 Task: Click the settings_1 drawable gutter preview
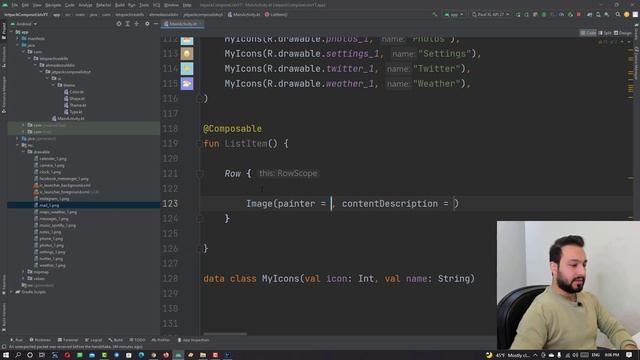point(187,54)
